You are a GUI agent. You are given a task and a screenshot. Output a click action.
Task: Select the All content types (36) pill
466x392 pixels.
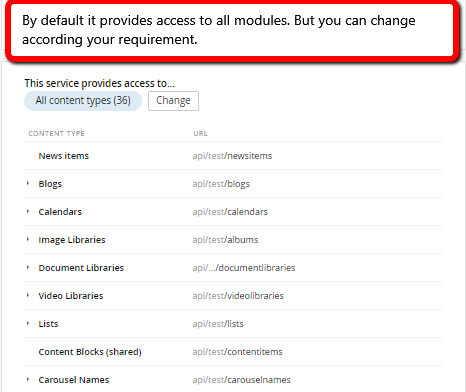tap(83, 101)
